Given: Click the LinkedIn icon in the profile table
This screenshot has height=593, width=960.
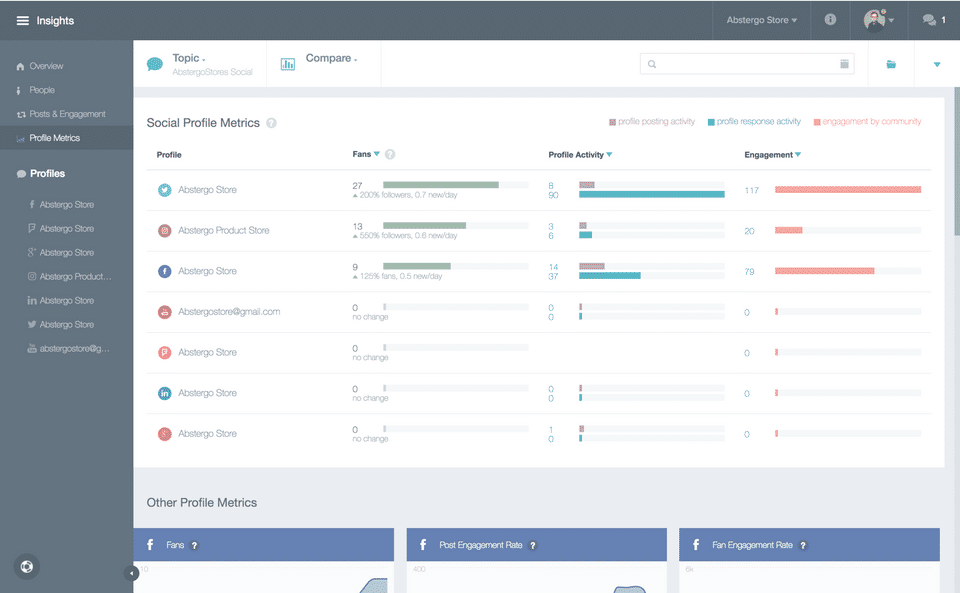Looking at the screenshot, I should (x=165, y=393).
